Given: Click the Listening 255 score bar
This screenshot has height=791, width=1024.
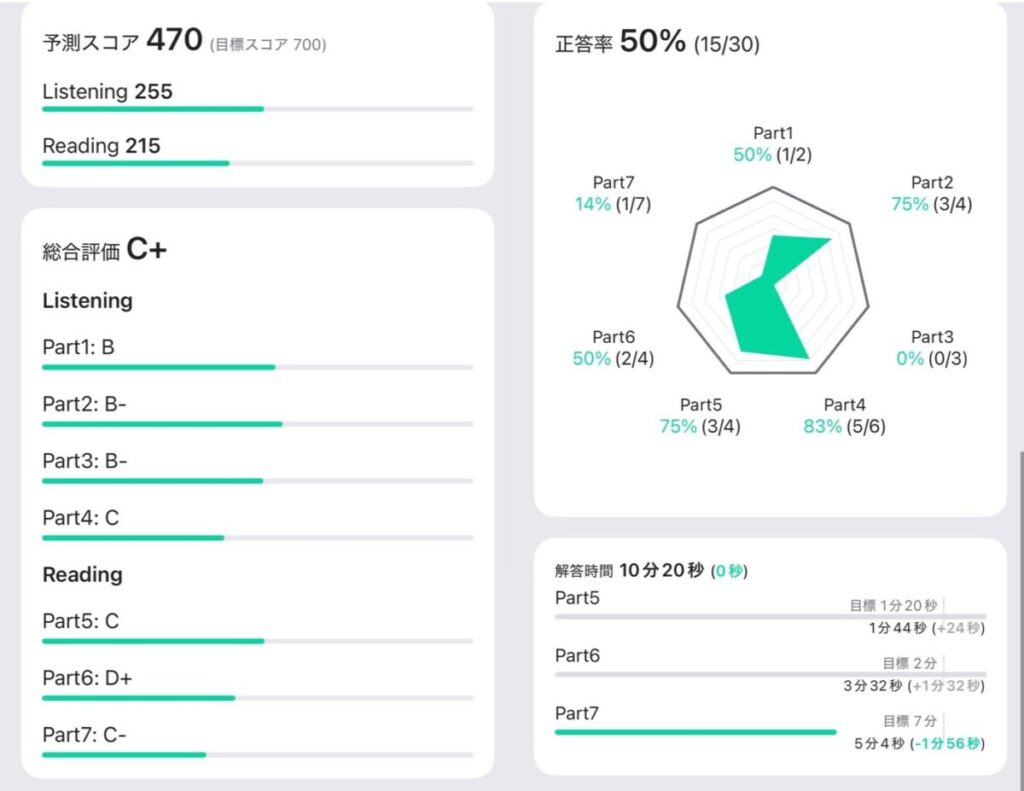Looking at the screenshot, I should pyautogui.click(x=257, y=108).
